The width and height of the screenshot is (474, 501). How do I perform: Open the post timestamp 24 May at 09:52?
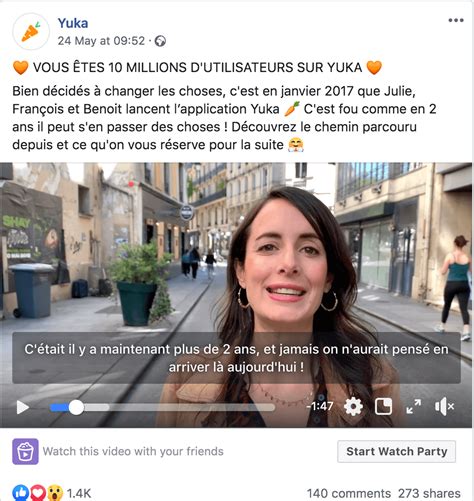click(101, 41)
